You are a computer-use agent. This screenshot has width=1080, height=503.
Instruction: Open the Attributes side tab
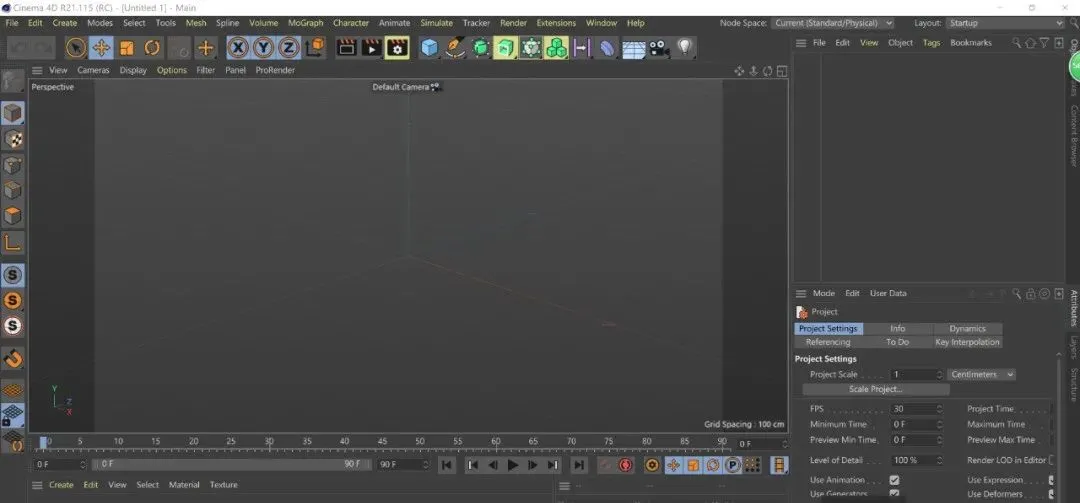(x=1073, y=308)
